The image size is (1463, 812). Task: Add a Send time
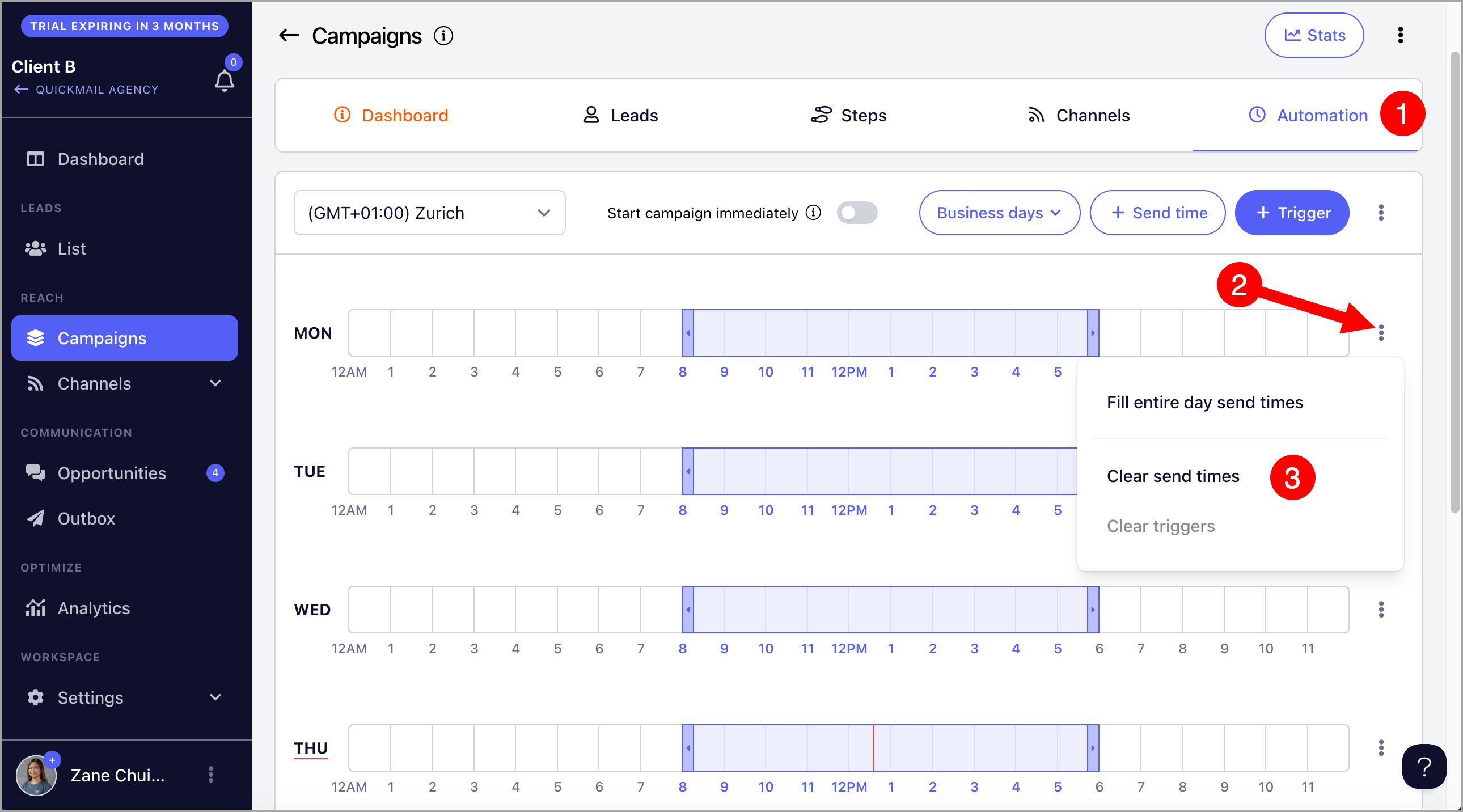coord(1157,213)
